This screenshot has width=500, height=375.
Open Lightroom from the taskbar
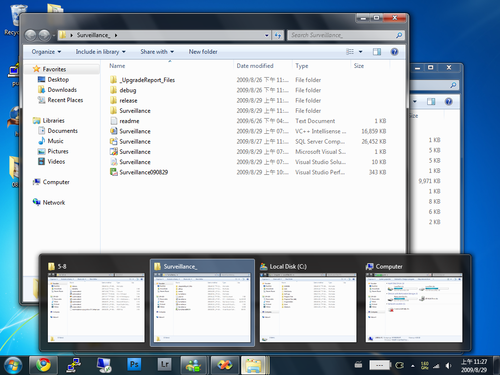165,364
